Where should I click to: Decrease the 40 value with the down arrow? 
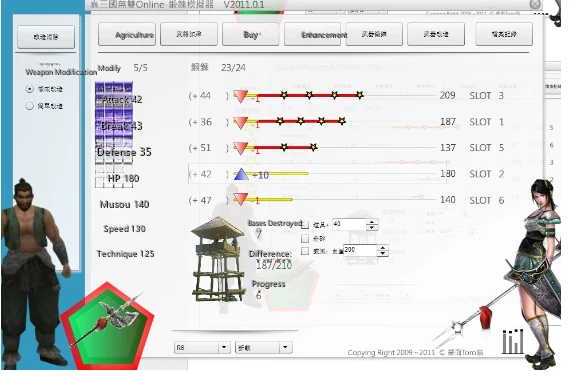pos(372,228)
